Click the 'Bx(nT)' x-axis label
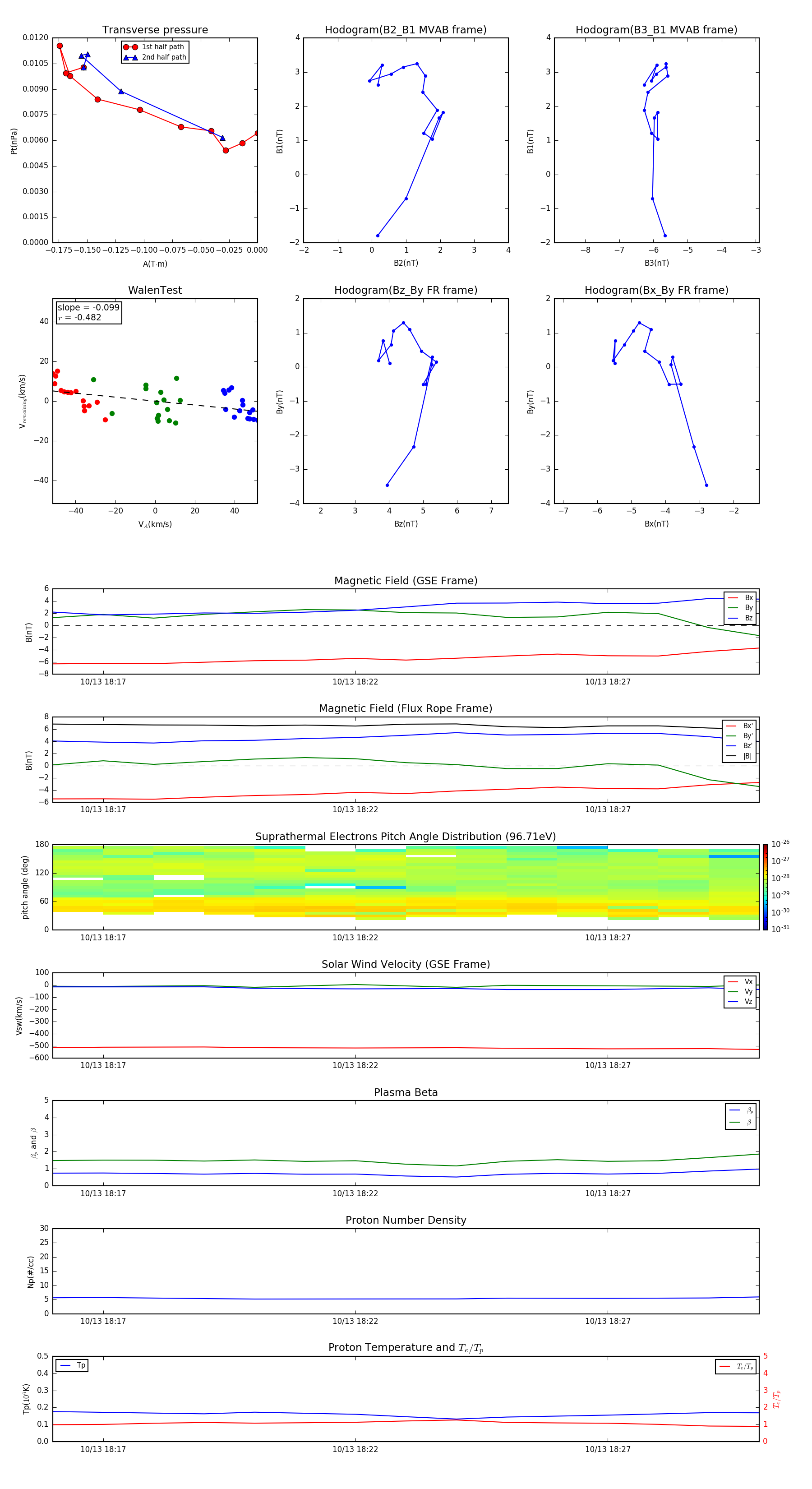812x1489 pixels. point(656,524)
